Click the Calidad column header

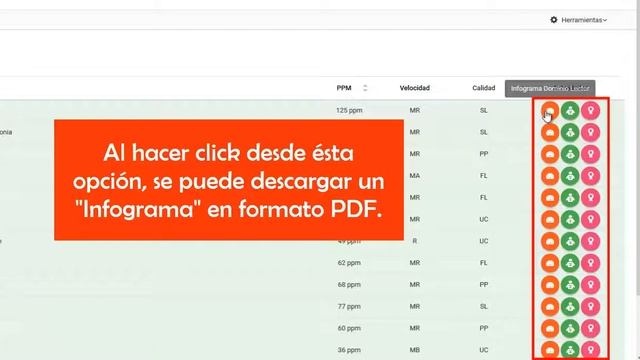(x=484, y=88)
